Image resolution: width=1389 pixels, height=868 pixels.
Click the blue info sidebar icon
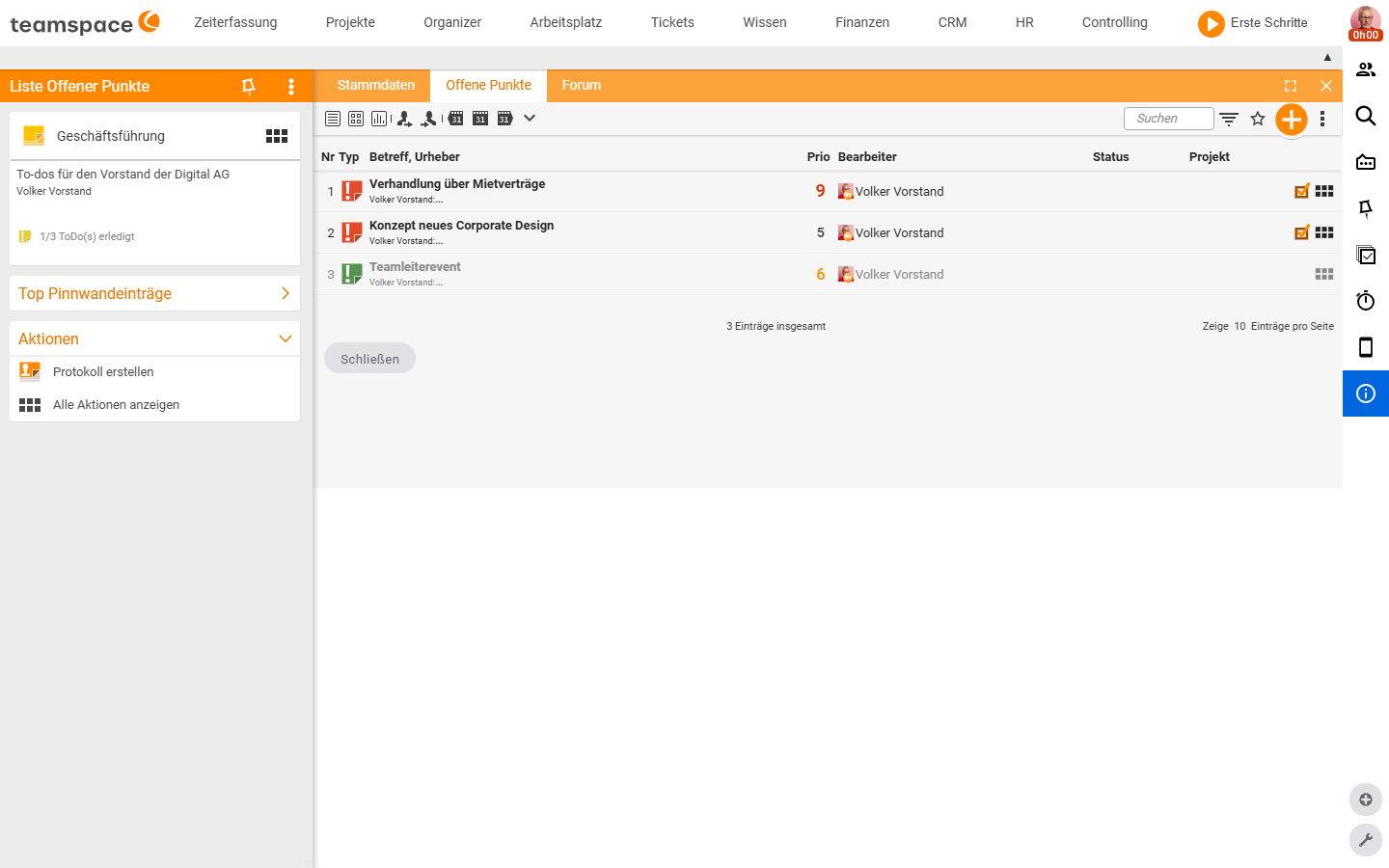(1366, 393)
